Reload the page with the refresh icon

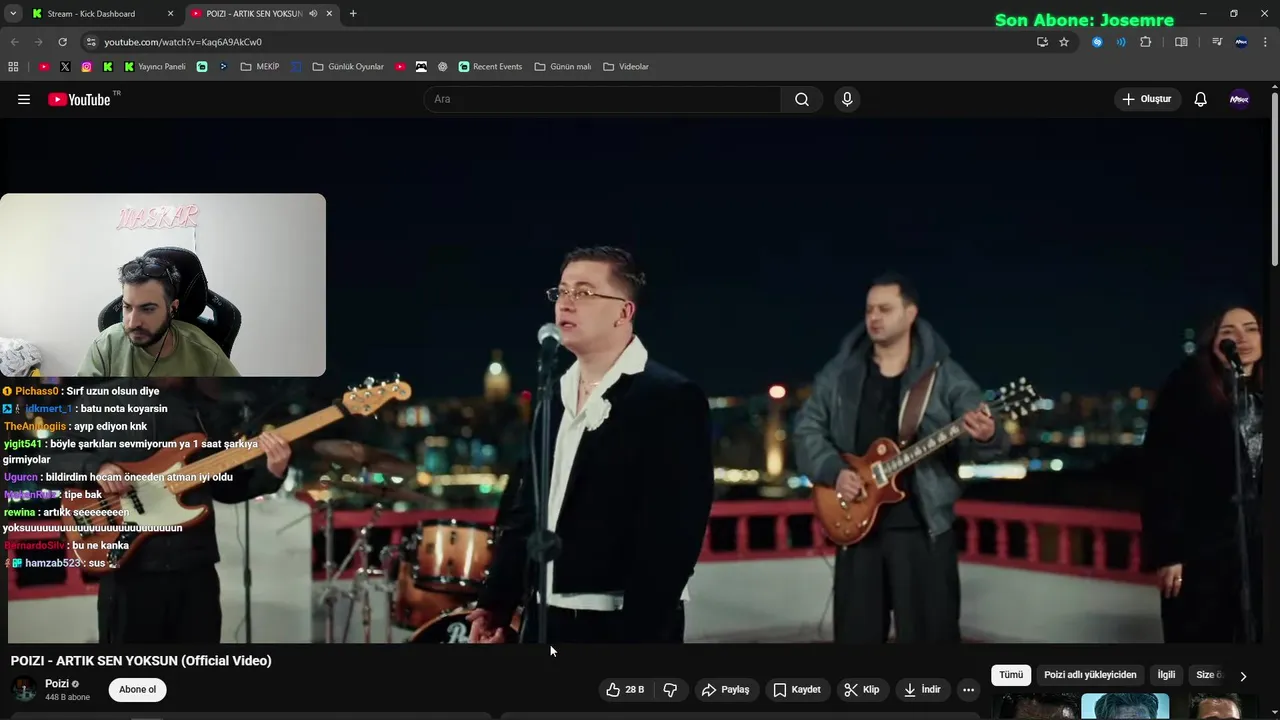click(x=62, y=42)
